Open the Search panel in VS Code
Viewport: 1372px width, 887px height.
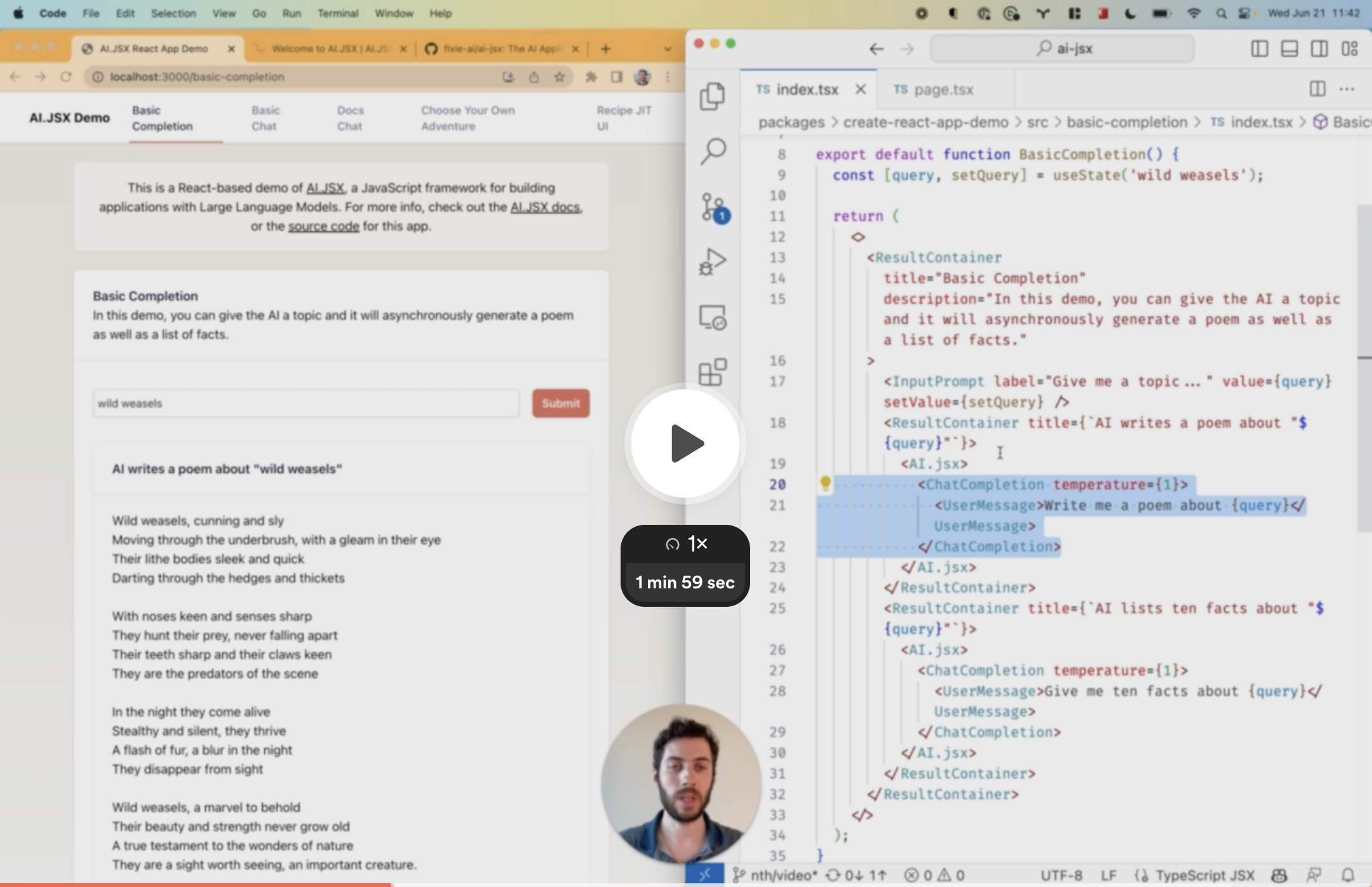point(713,151)
